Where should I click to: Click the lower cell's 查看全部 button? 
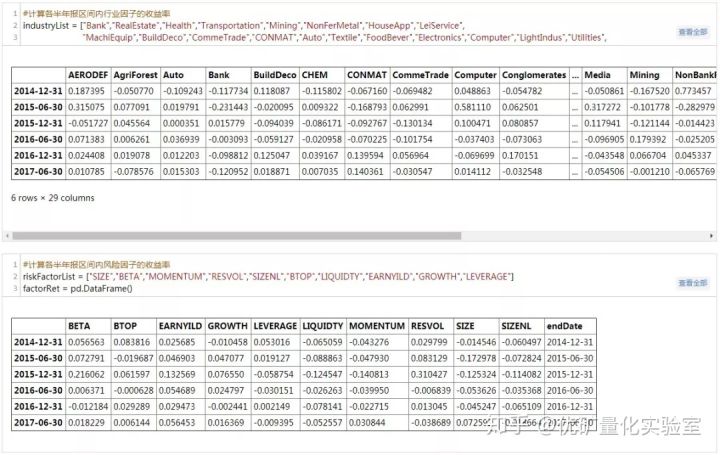pyautogui.click(x=692, y=284)
